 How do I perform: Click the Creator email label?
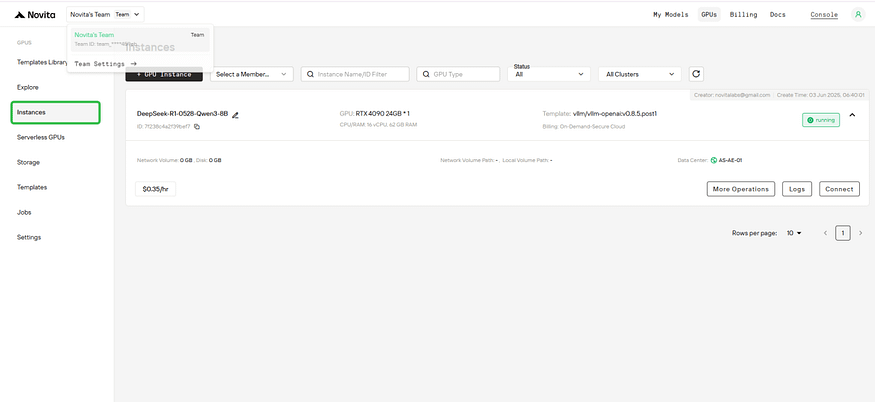[732, 95]
